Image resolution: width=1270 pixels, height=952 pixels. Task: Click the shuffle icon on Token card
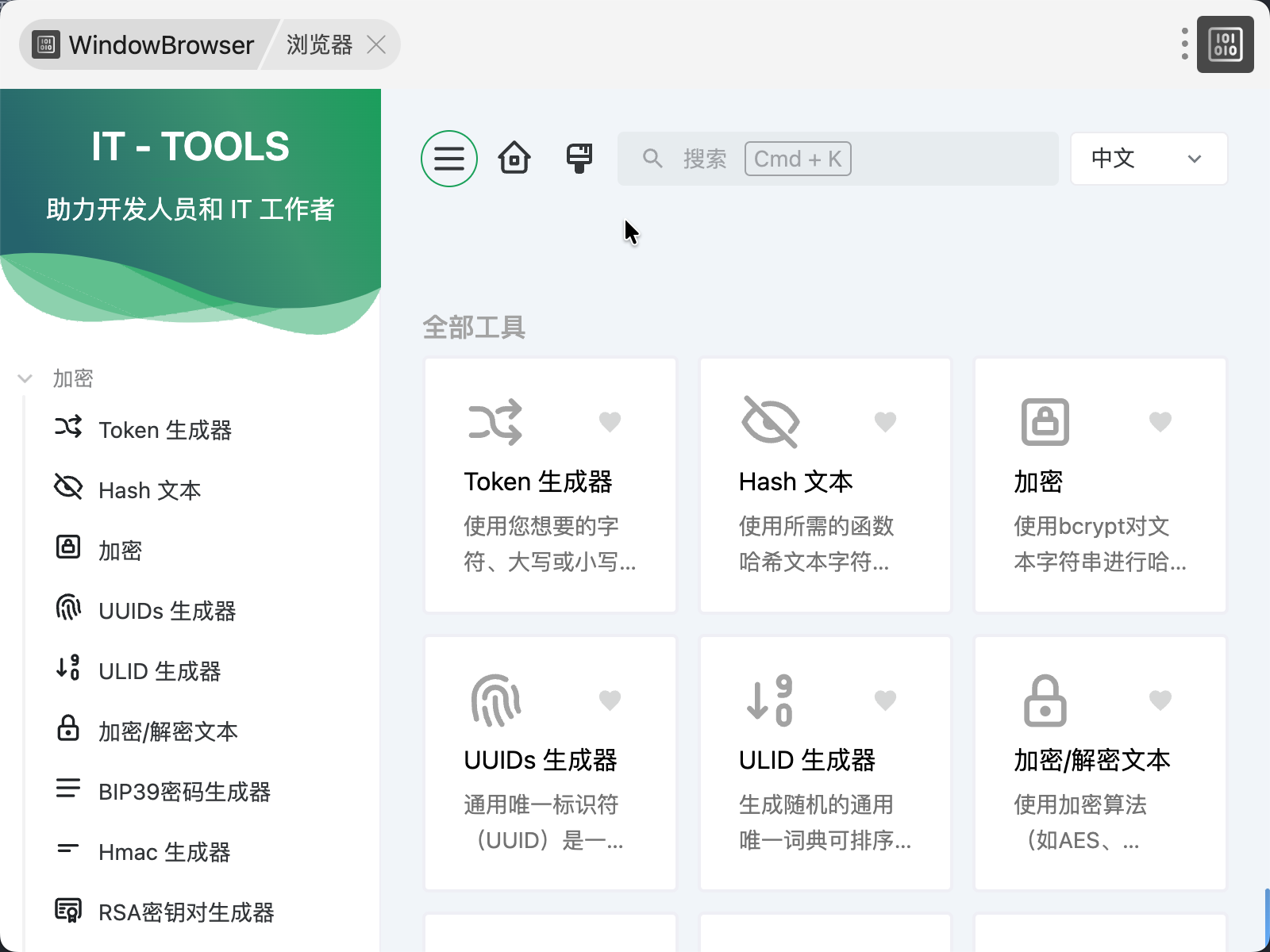tap(496, 422)
